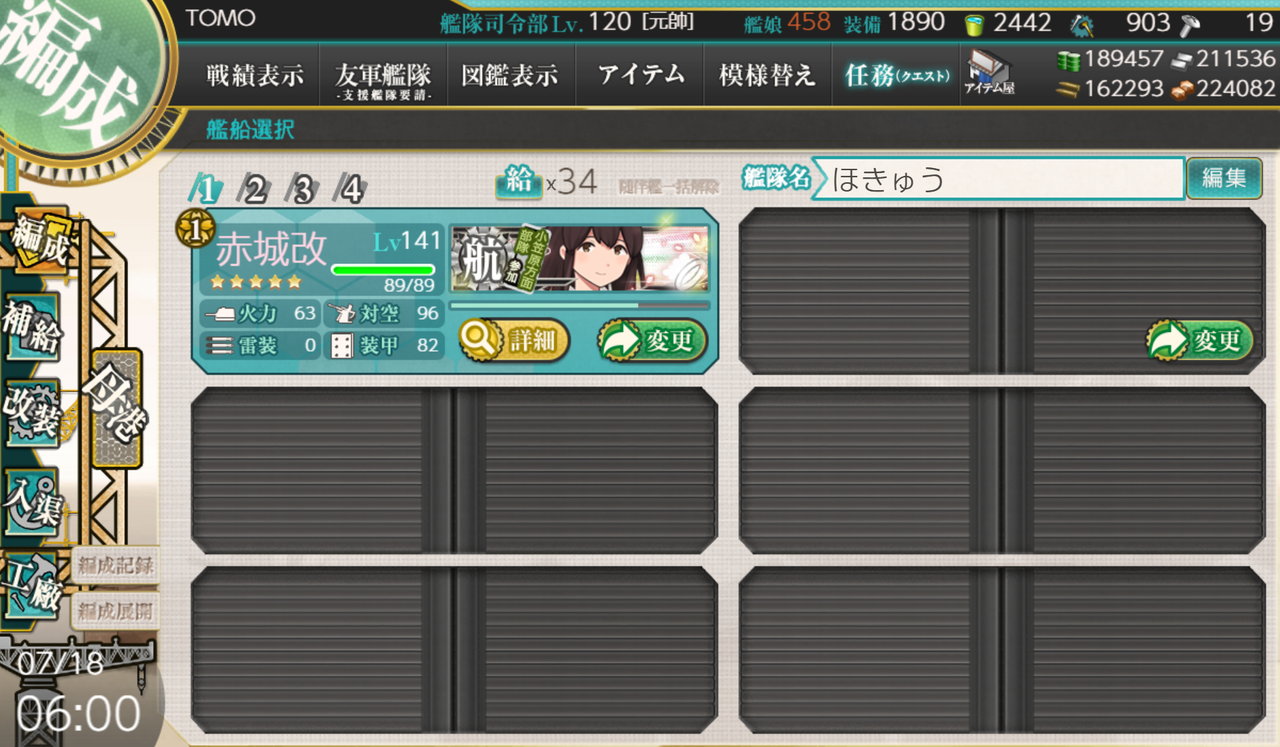The height and width of the screenshot is (747, 1280).
Task: Click 赤城改 ship banner thumbnail
Action: coord(580,259)
